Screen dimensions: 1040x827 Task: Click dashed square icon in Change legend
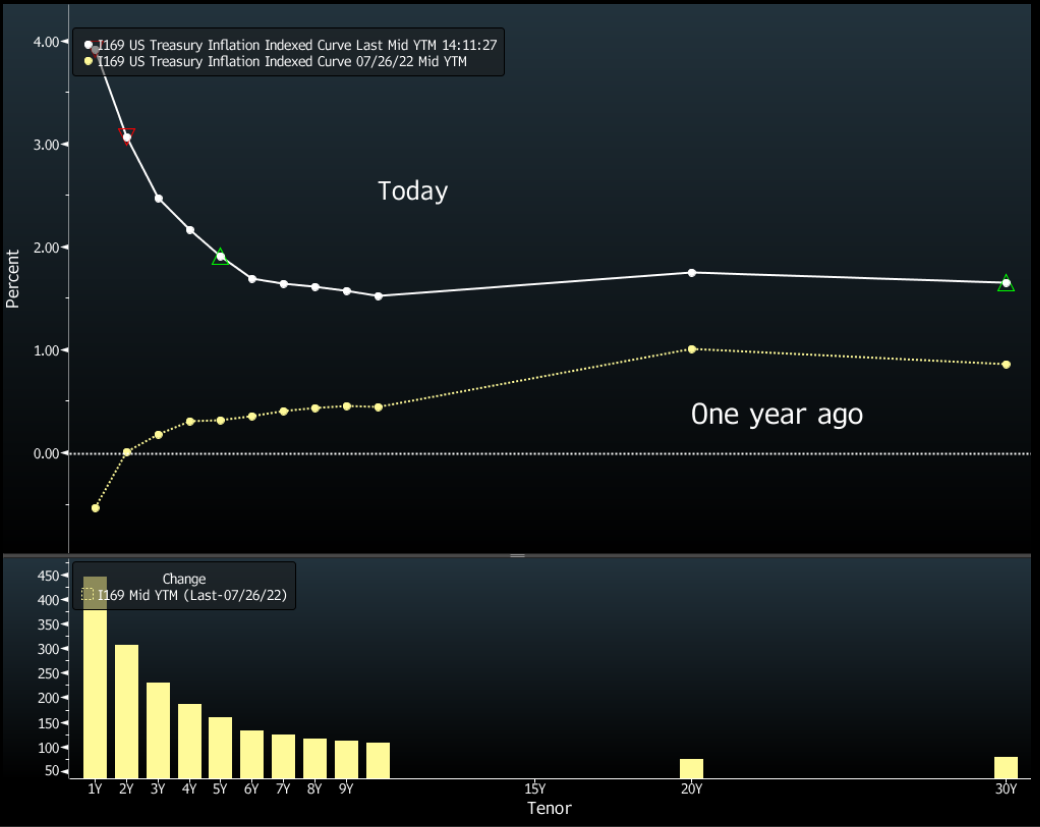coord(88,595)
